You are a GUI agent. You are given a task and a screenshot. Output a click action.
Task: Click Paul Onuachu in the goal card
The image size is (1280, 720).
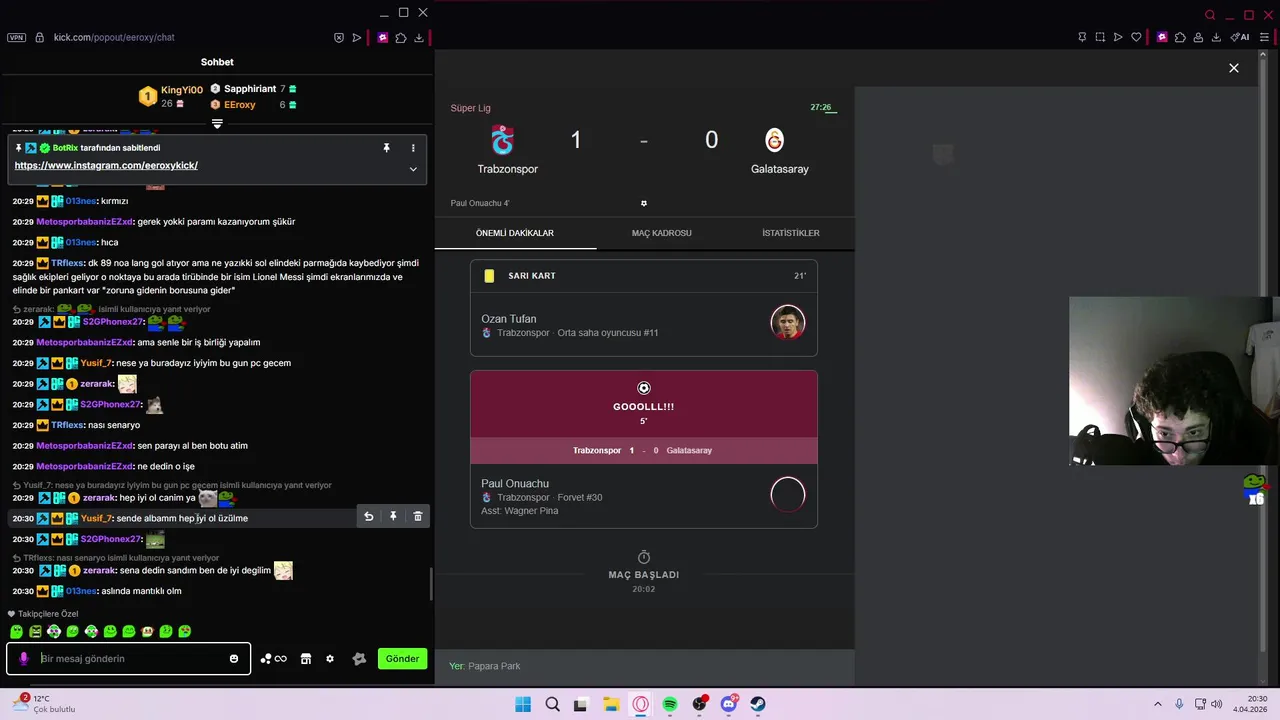coord(515,484)
